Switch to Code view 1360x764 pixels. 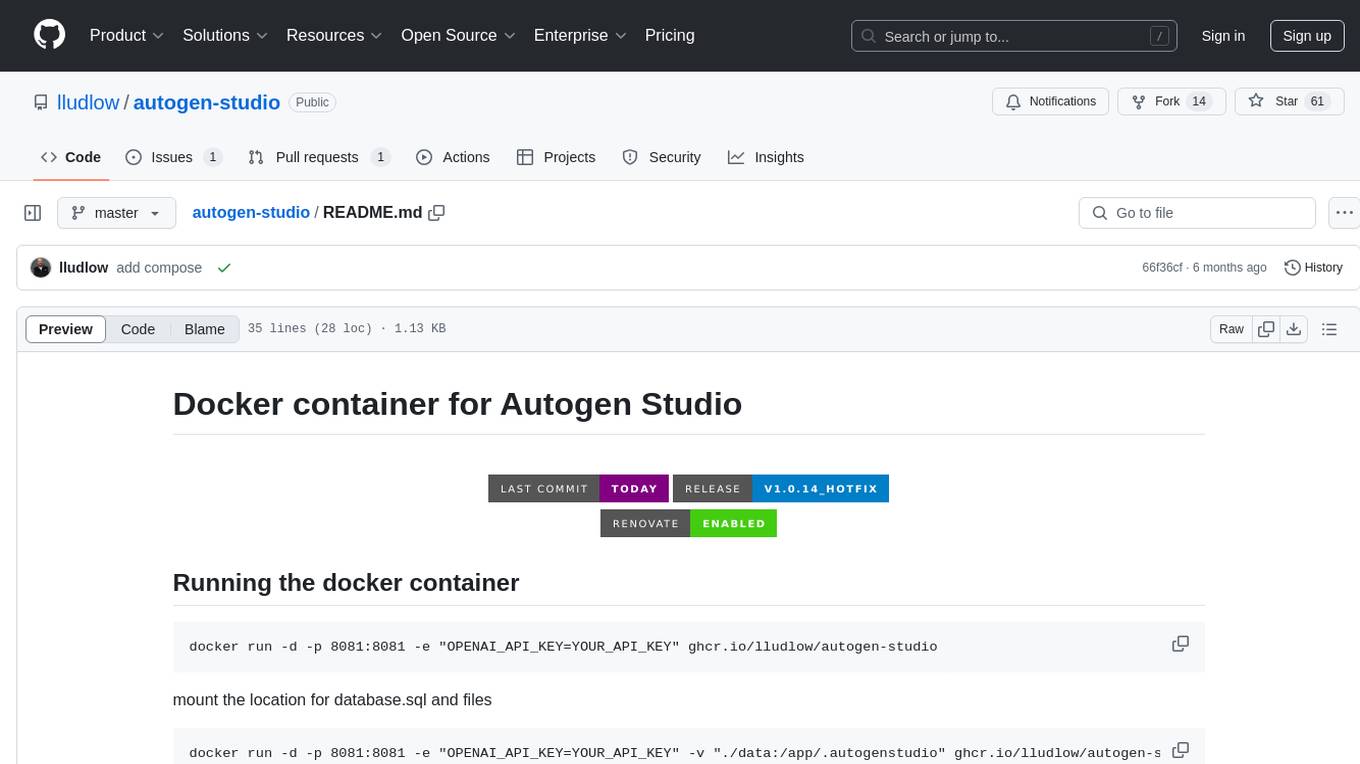click(138, 329)
